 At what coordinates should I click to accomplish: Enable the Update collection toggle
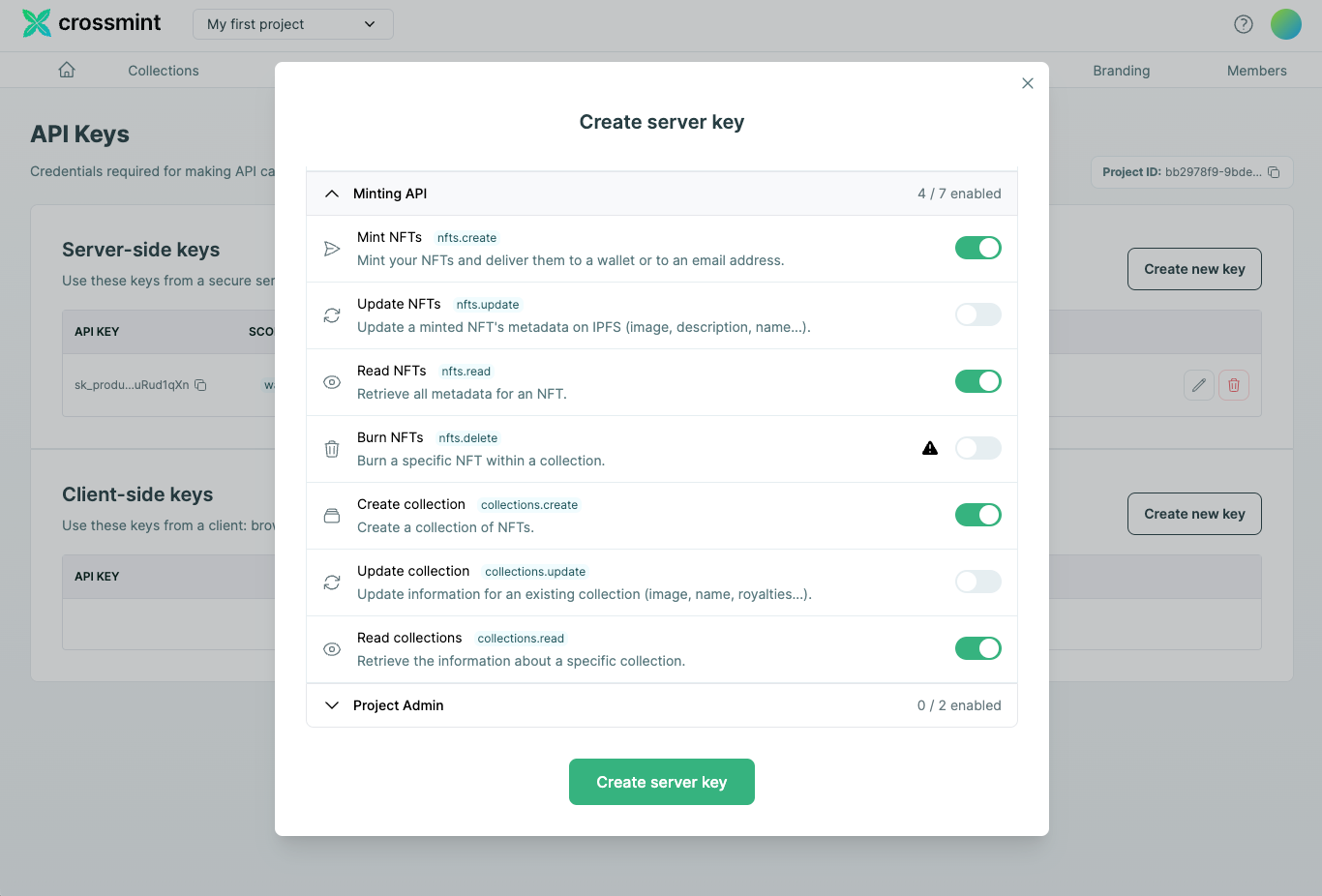[978, 582]
